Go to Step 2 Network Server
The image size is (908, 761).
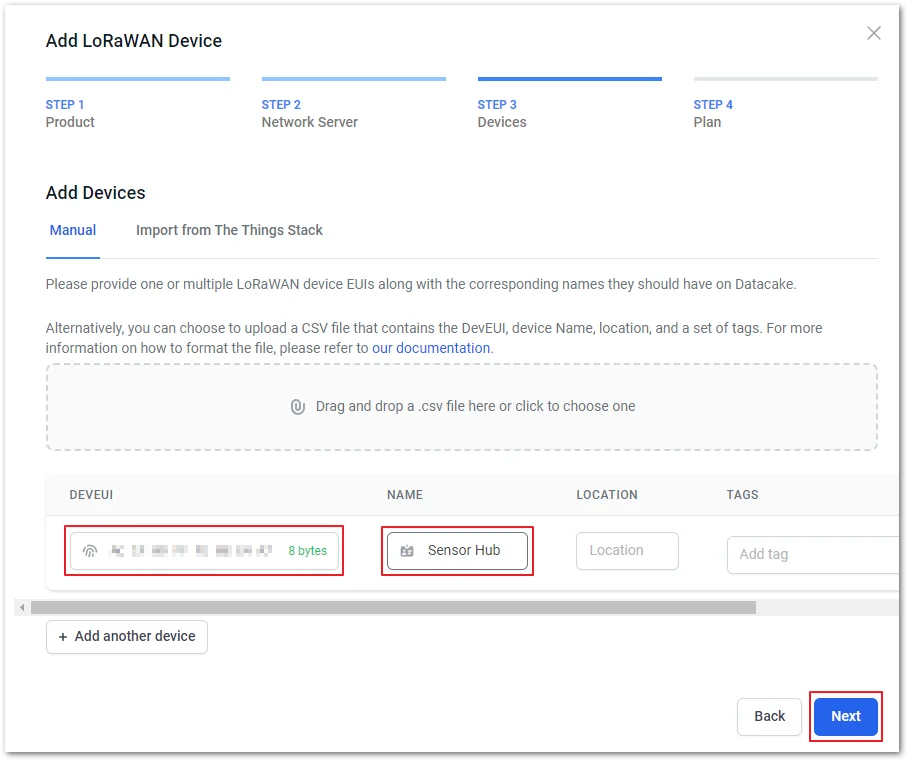pyautogui.click(x=353, y=104)
